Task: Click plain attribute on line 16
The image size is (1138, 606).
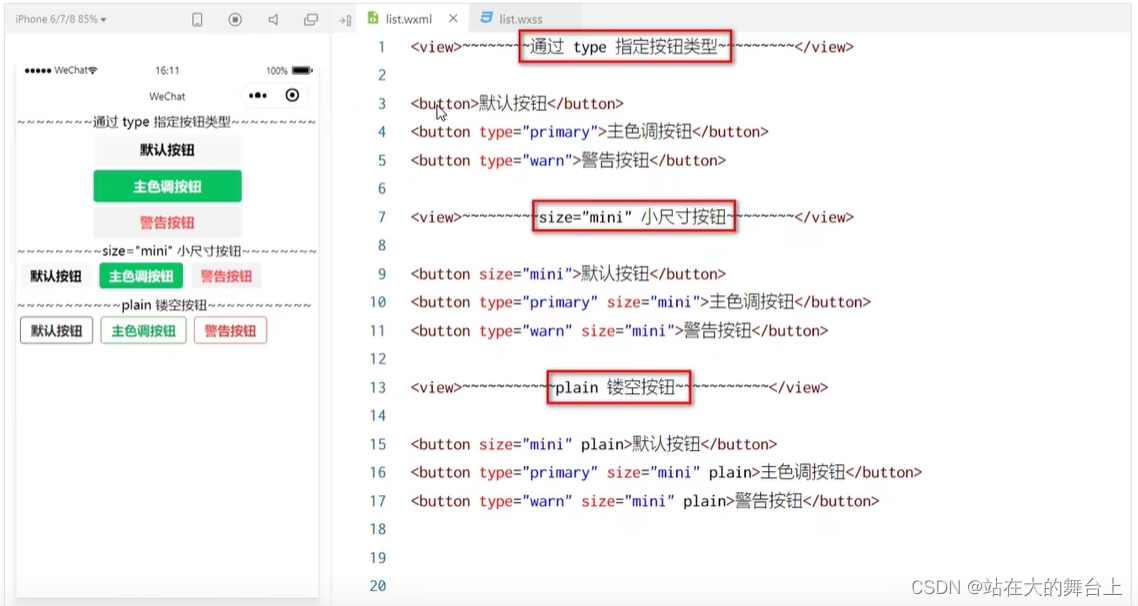Action: (x=730, y=472)
